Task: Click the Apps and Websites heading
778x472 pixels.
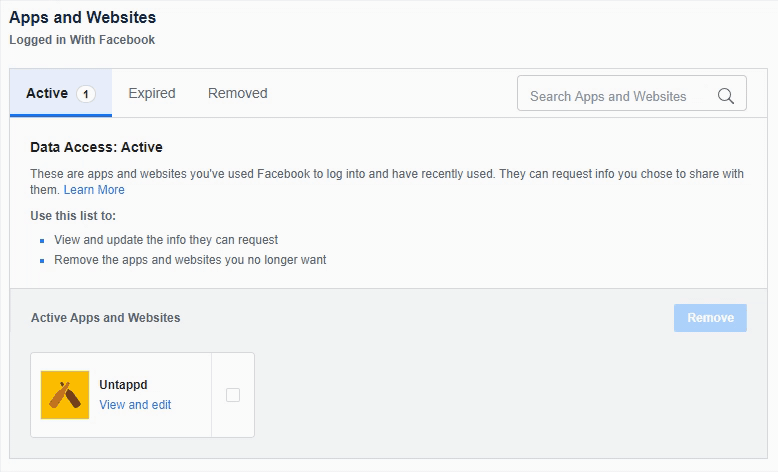Action: tap(82, 17)
